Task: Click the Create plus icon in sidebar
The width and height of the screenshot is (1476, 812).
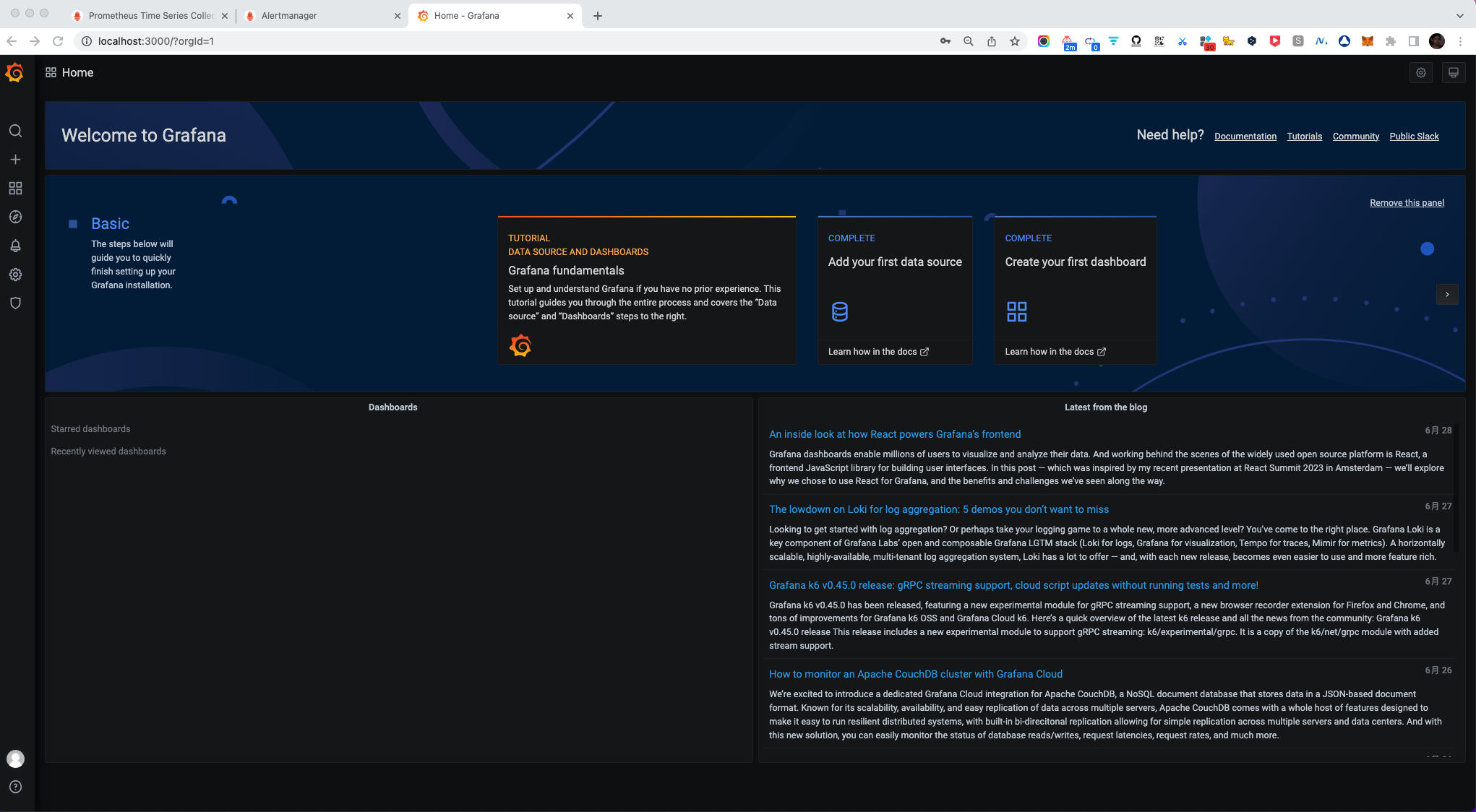Action: click(x=15, y=160)
